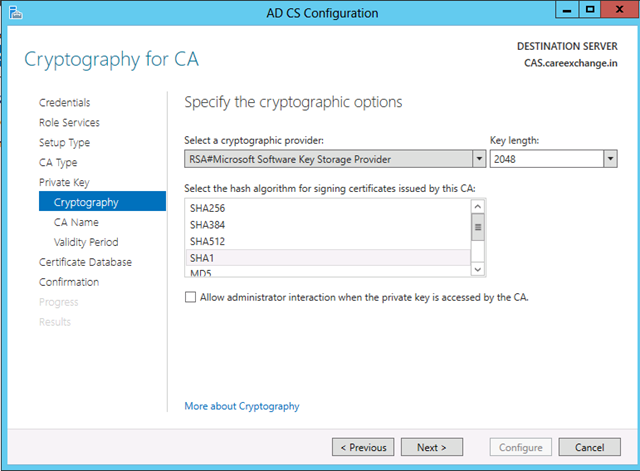
Task: Click the hash algorithm list scrollbar thumb
Action: pos(478,227)
